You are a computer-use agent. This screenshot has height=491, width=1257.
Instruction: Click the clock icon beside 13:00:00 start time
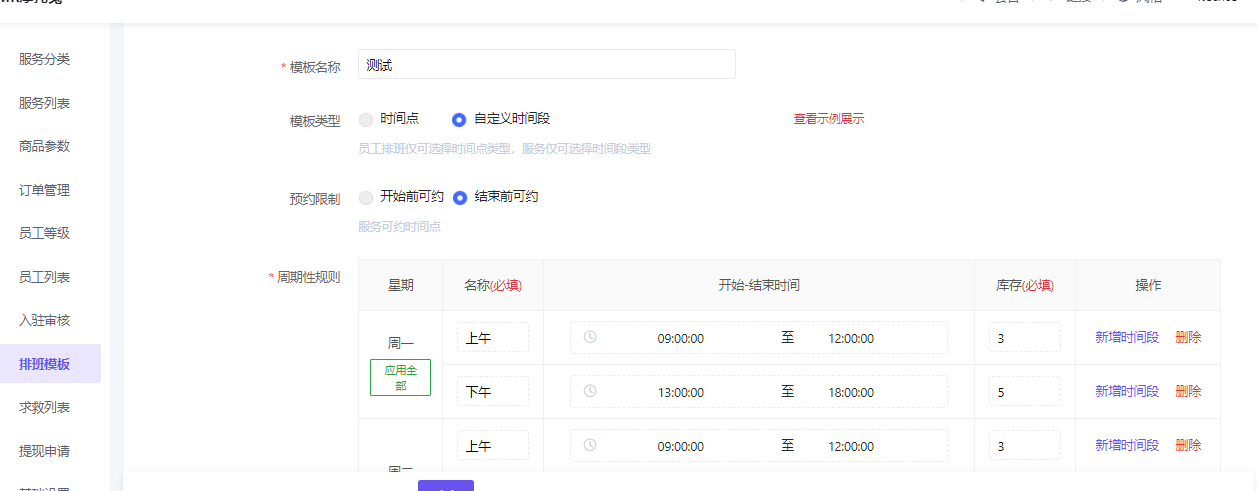(x=590, y=391)
